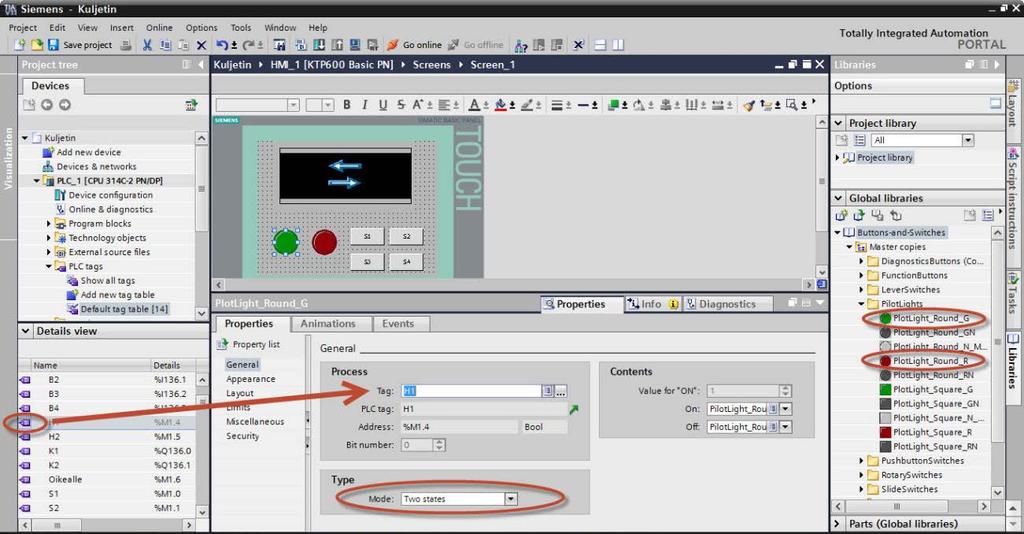Open the Info inspector tab
1024x534 pixels.
(x=652, y=304)
